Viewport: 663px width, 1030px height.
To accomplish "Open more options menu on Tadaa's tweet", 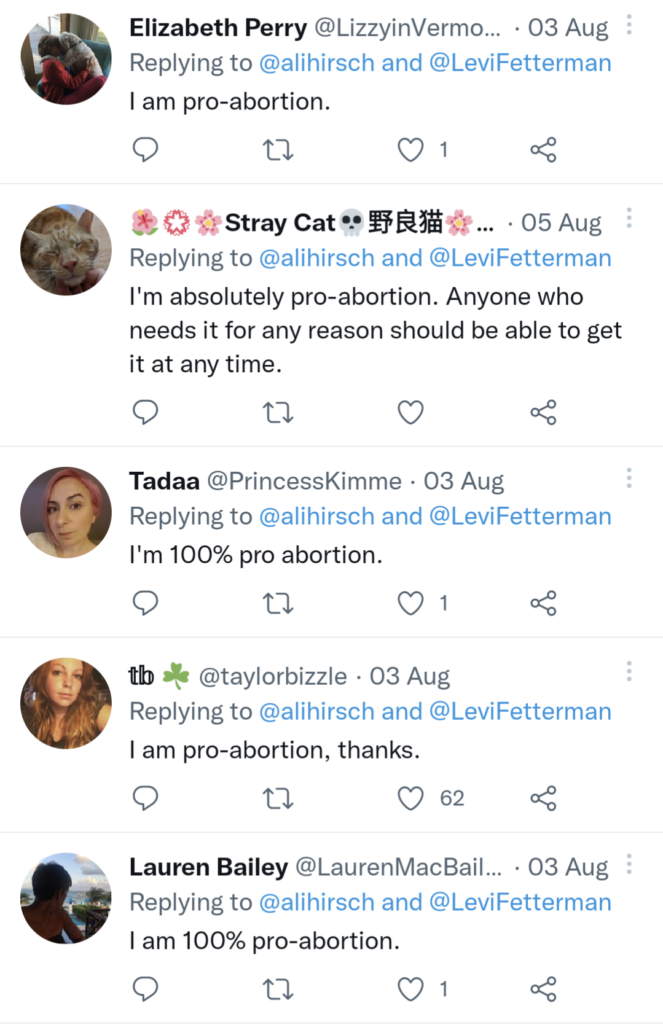I will pyautogui.click(x=629, y=478).
